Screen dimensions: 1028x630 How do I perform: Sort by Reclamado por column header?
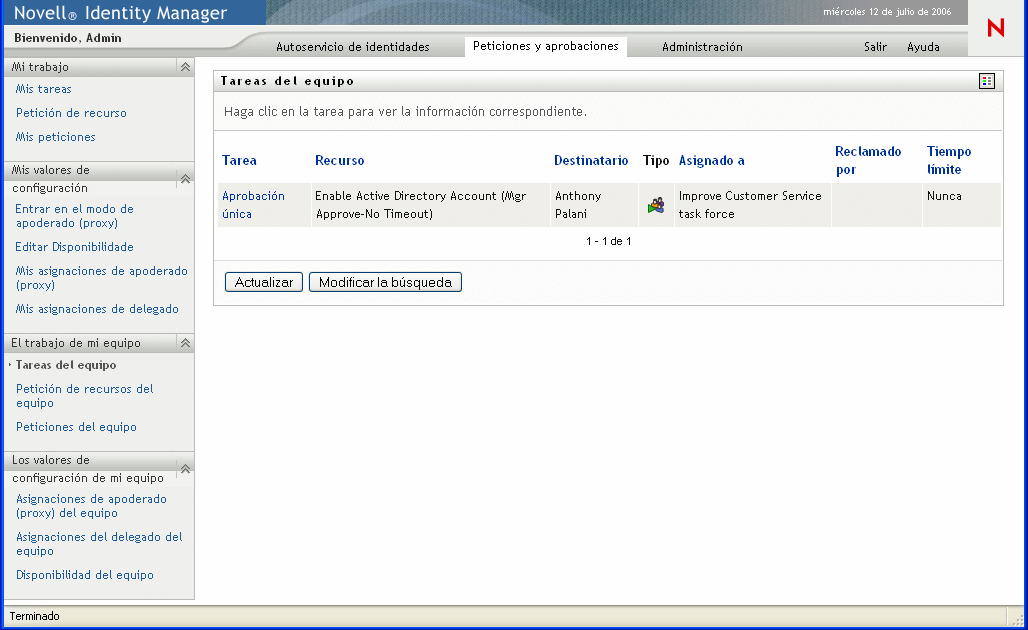click(868, 160)
